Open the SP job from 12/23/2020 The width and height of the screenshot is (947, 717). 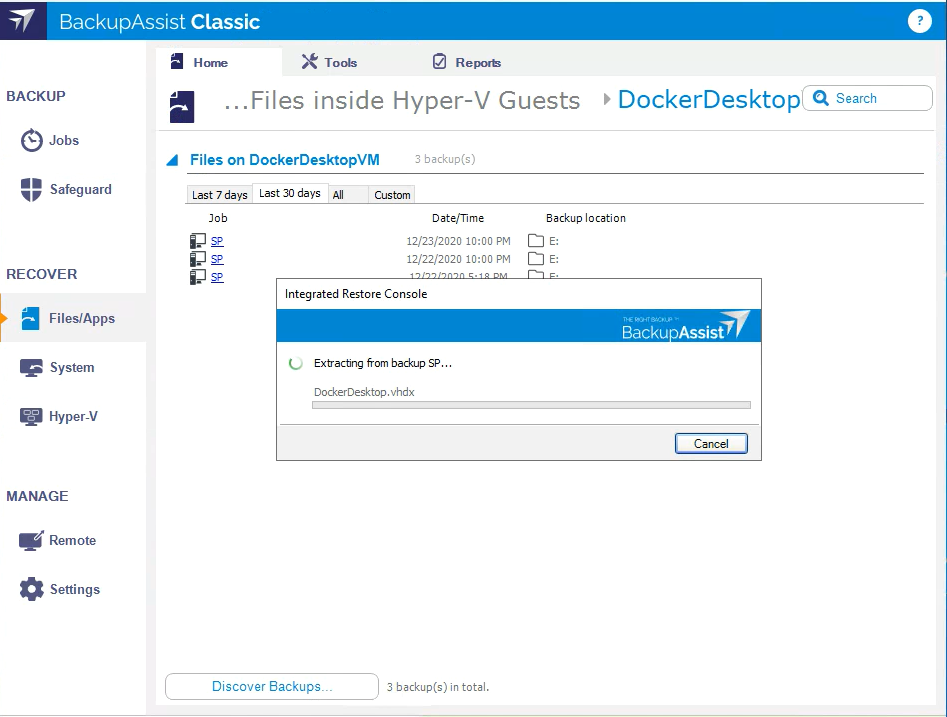(x=217, y=241)
